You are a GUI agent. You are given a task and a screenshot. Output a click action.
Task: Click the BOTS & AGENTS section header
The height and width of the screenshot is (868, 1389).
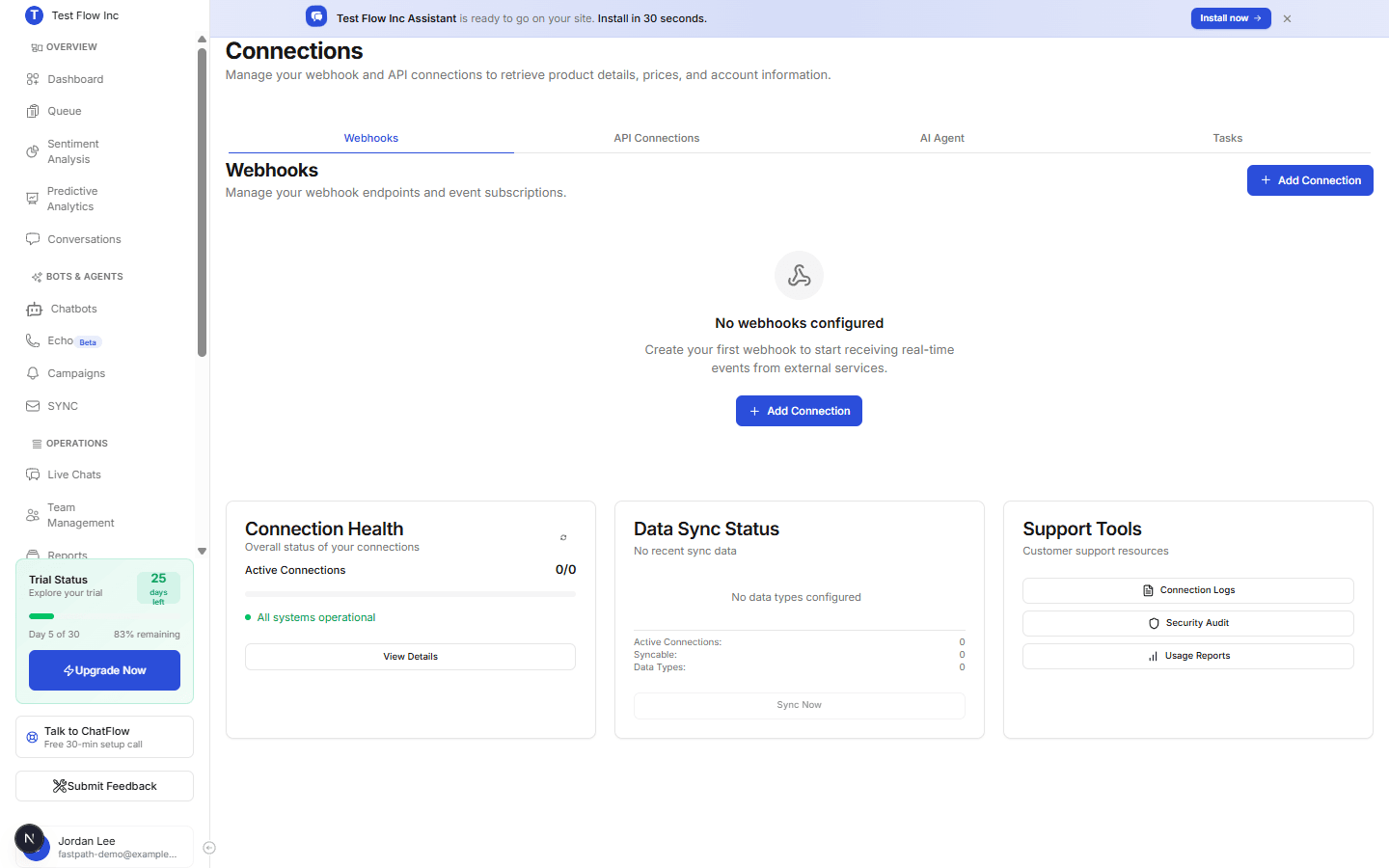pos(77,277)
